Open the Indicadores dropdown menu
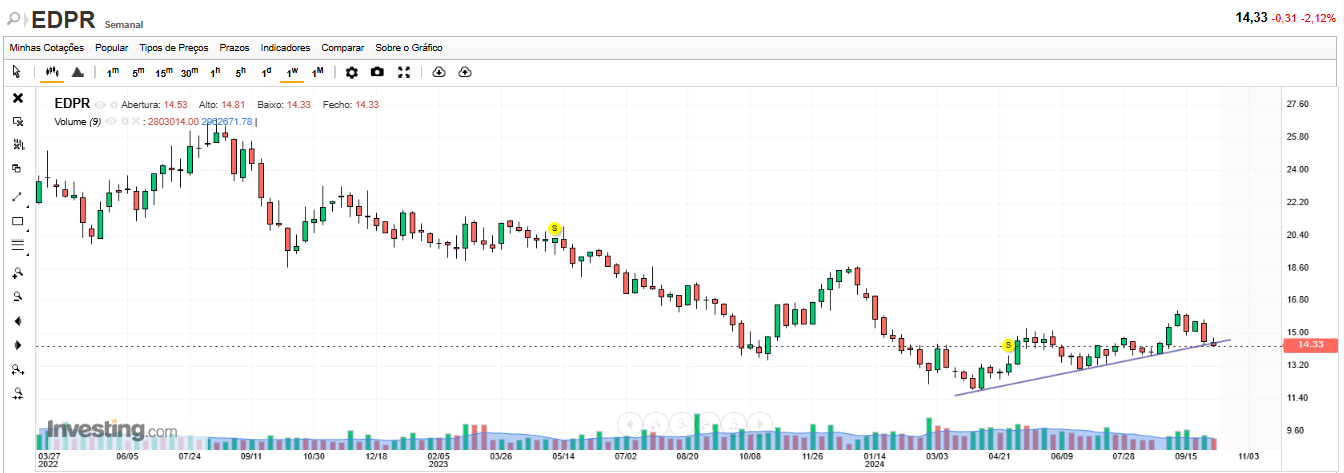 pos(285,47)
